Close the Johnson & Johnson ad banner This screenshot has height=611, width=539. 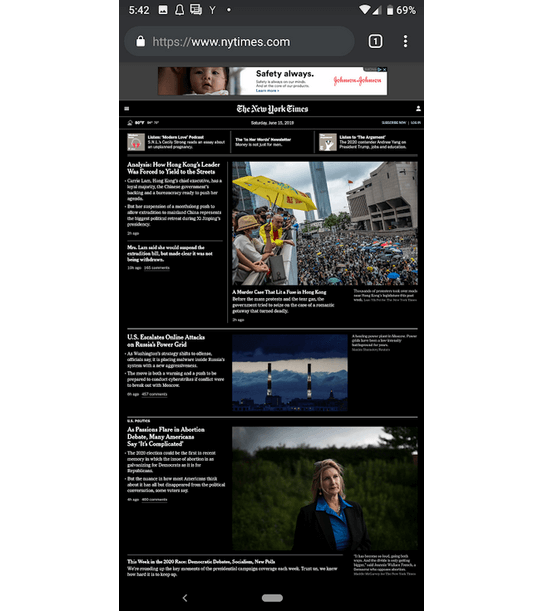click(x=385, y=69)
